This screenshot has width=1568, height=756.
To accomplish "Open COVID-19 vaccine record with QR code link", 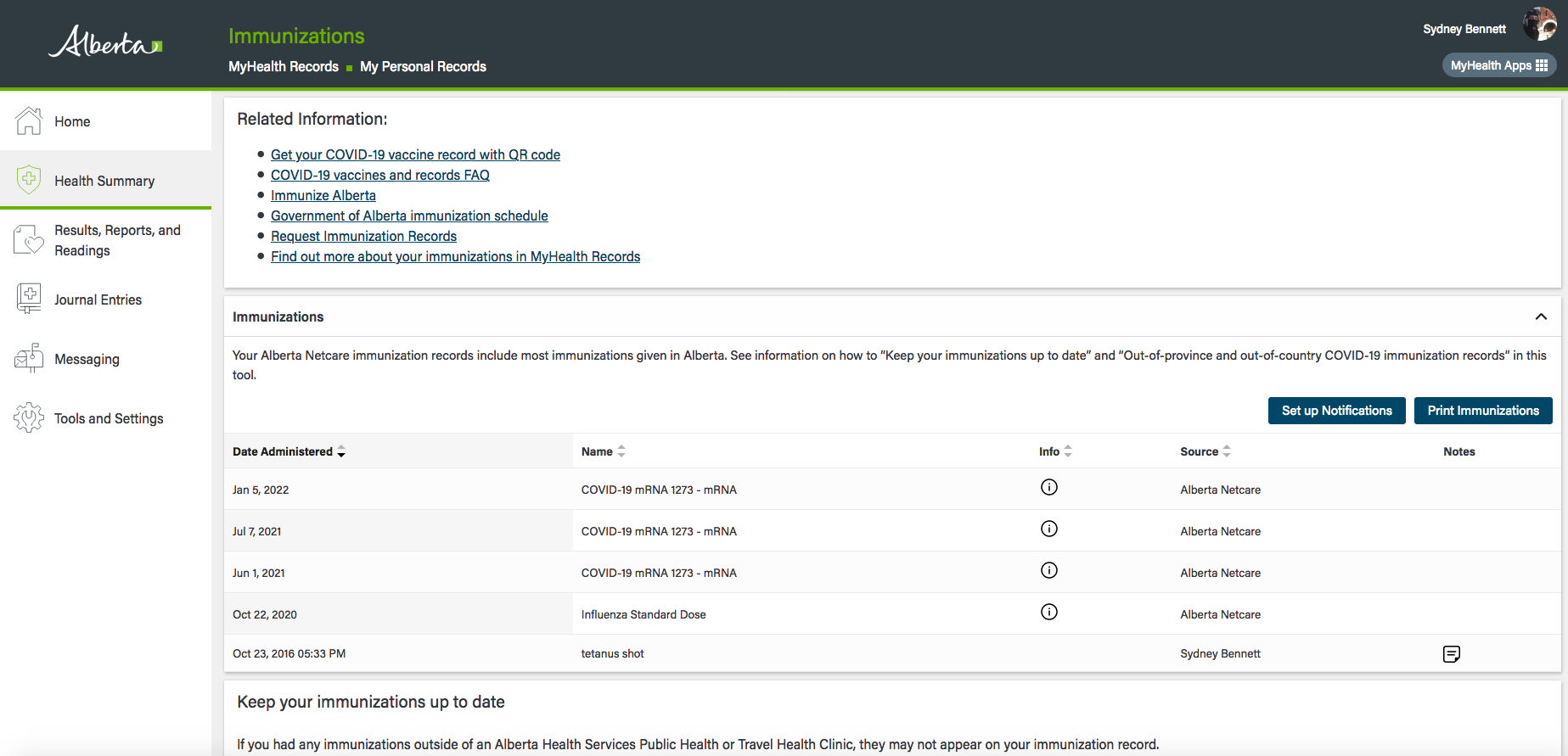I will (x=415, y=154).
